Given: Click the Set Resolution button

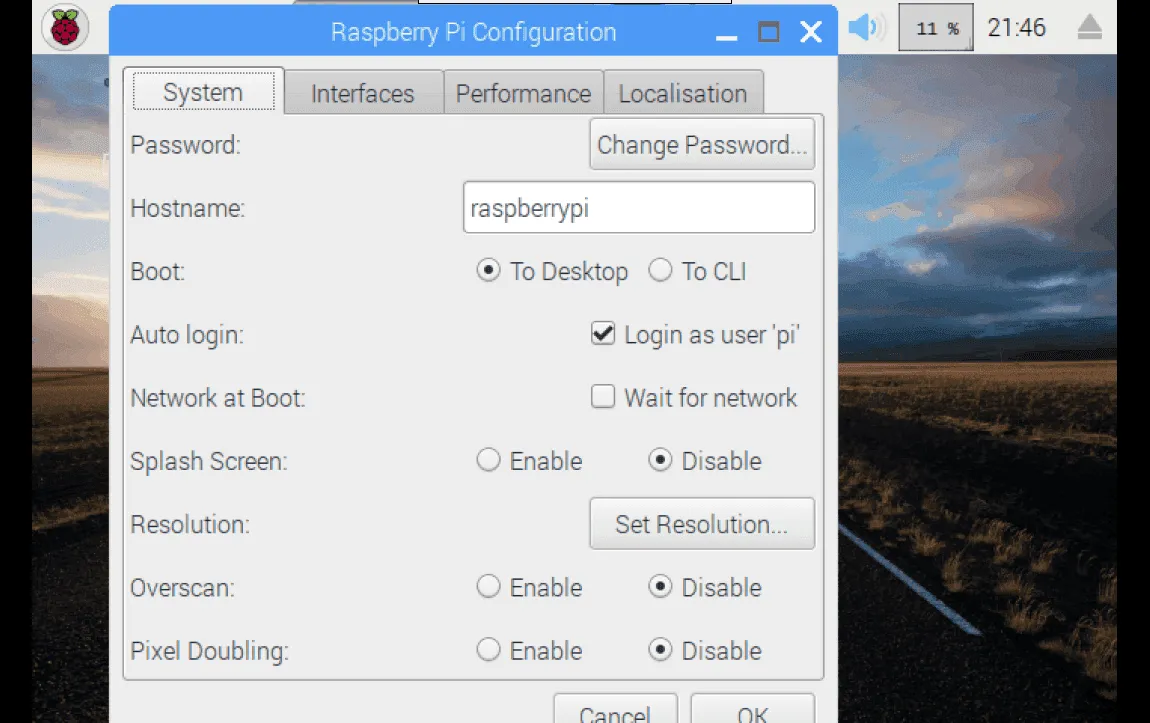Looking at the screenshot, I should click(x=701, y=524).
